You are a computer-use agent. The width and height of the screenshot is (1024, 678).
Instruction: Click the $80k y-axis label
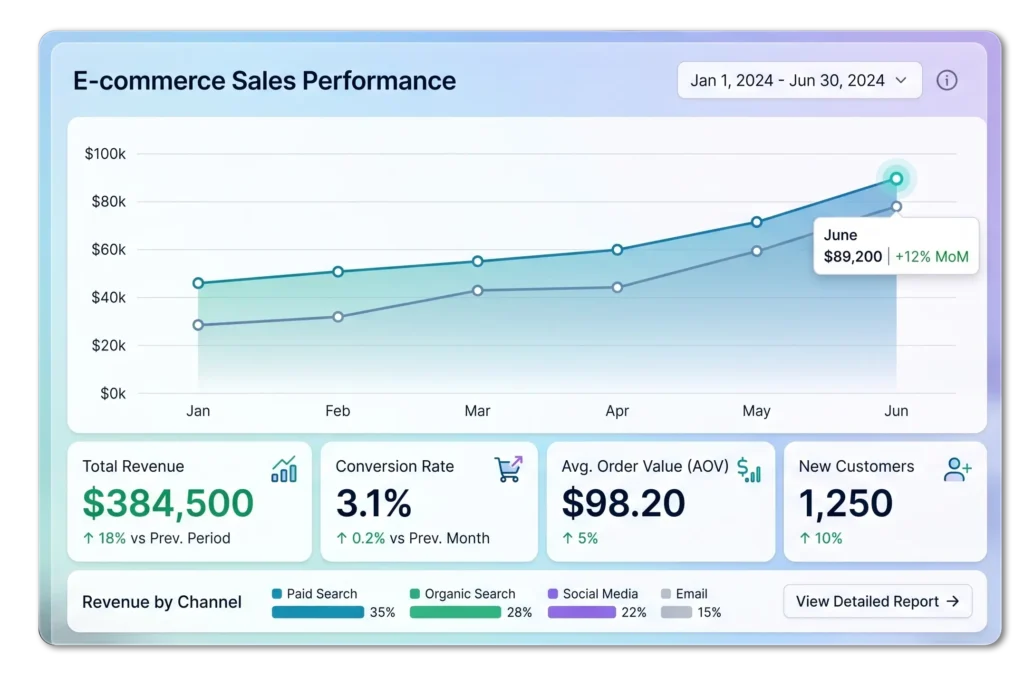click(108, 202)
